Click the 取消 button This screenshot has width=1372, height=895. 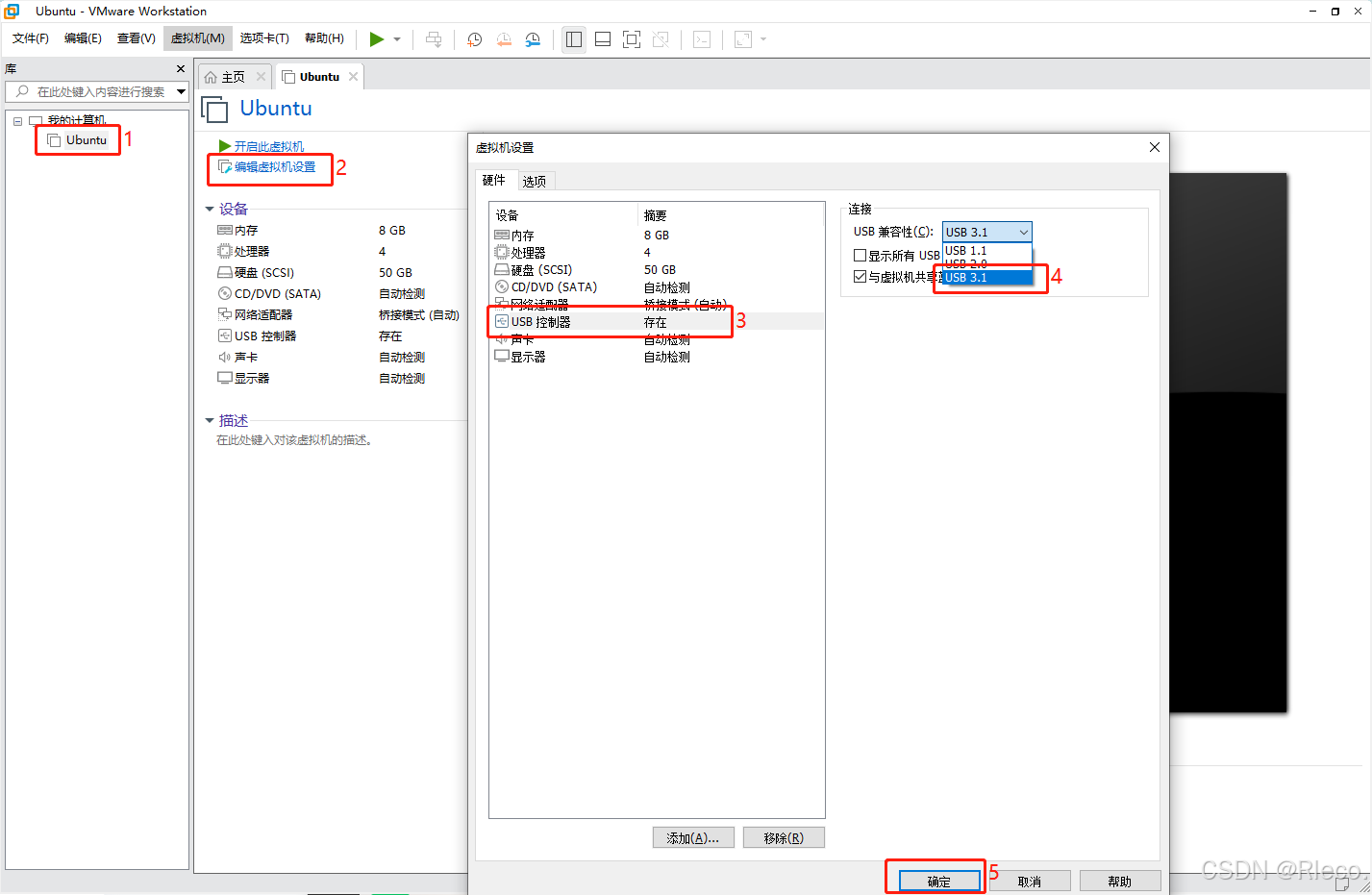1030,882
